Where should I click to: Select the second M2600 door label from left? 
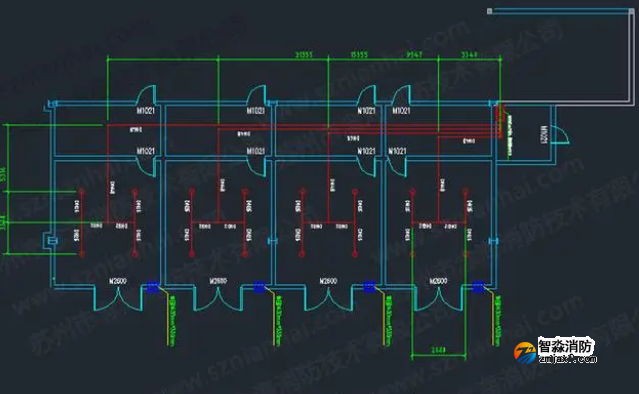tap(218, 281)
